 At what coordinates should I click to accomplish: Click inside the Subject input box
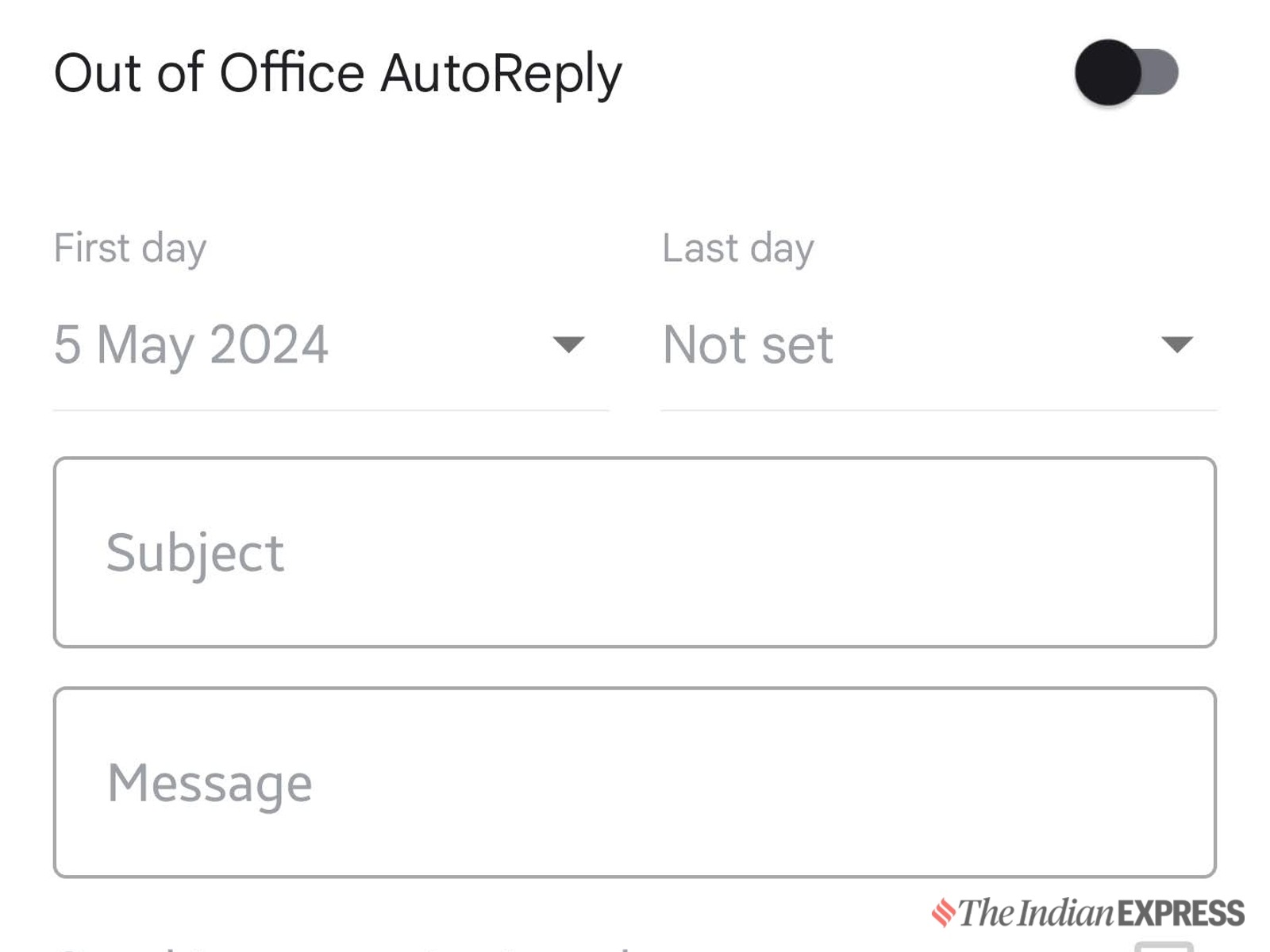(635, 552)
